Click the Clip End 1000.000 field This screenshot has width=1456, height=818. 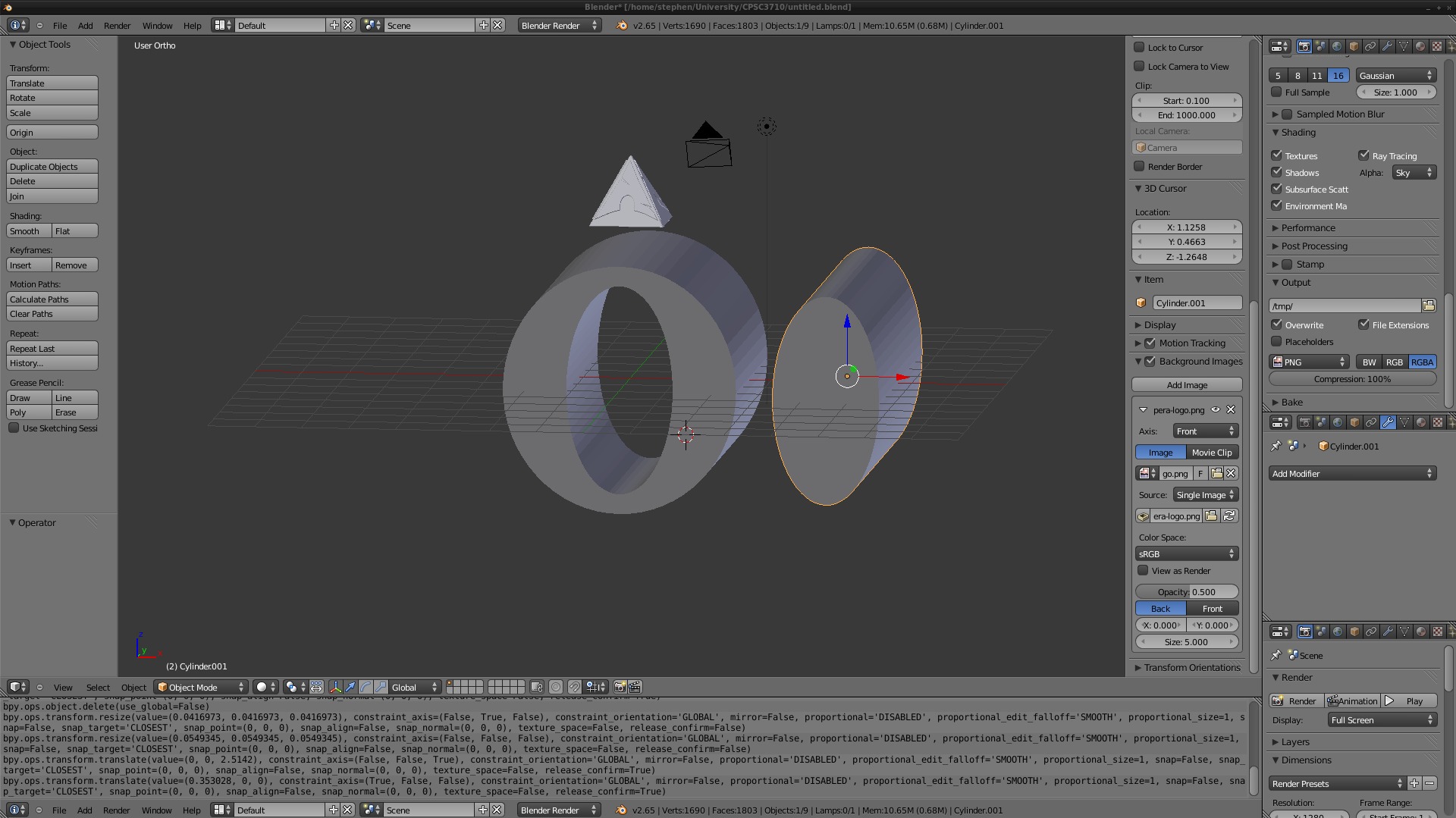click(1187, 114)
